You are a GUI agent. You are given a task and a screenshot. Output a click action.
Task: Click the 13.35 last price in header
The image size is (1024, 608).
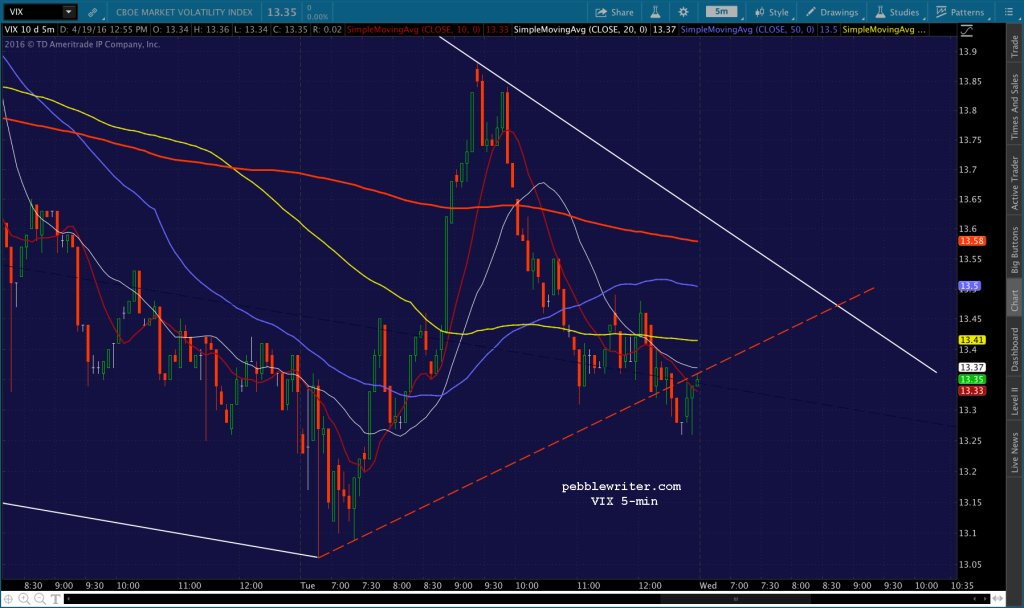[x=281, y=12]
